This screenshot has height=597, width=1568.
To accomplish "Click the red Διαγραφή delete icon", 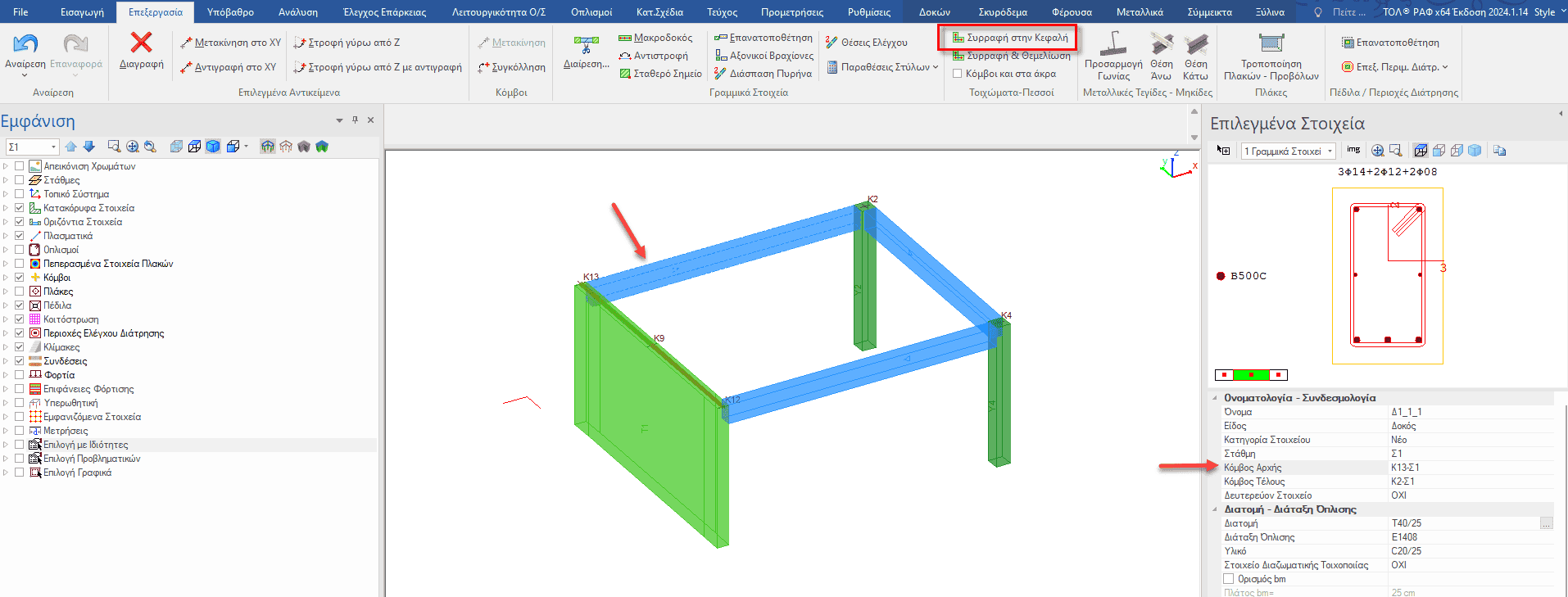I will (x=141, y=43).
